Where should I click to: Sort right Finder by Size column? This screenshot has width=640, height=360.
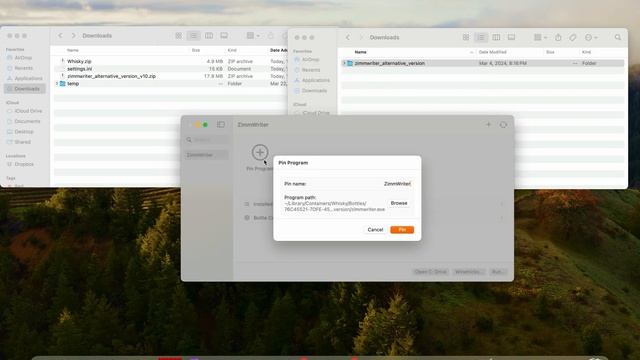click(550, 52)
